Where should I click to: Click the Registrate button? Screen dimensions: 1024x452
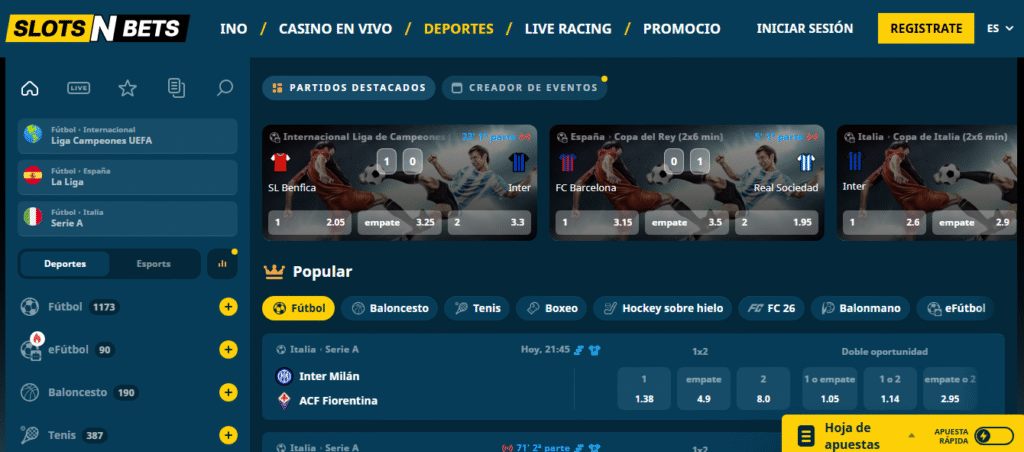coord(926,29)
